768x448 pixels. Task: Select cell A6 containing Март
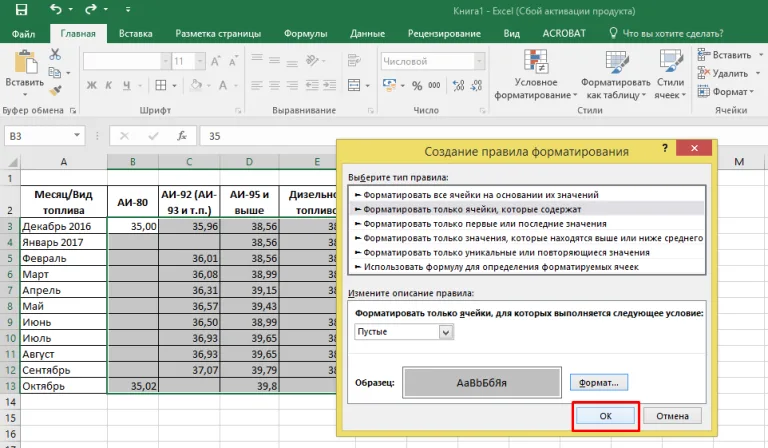(64, 274)
